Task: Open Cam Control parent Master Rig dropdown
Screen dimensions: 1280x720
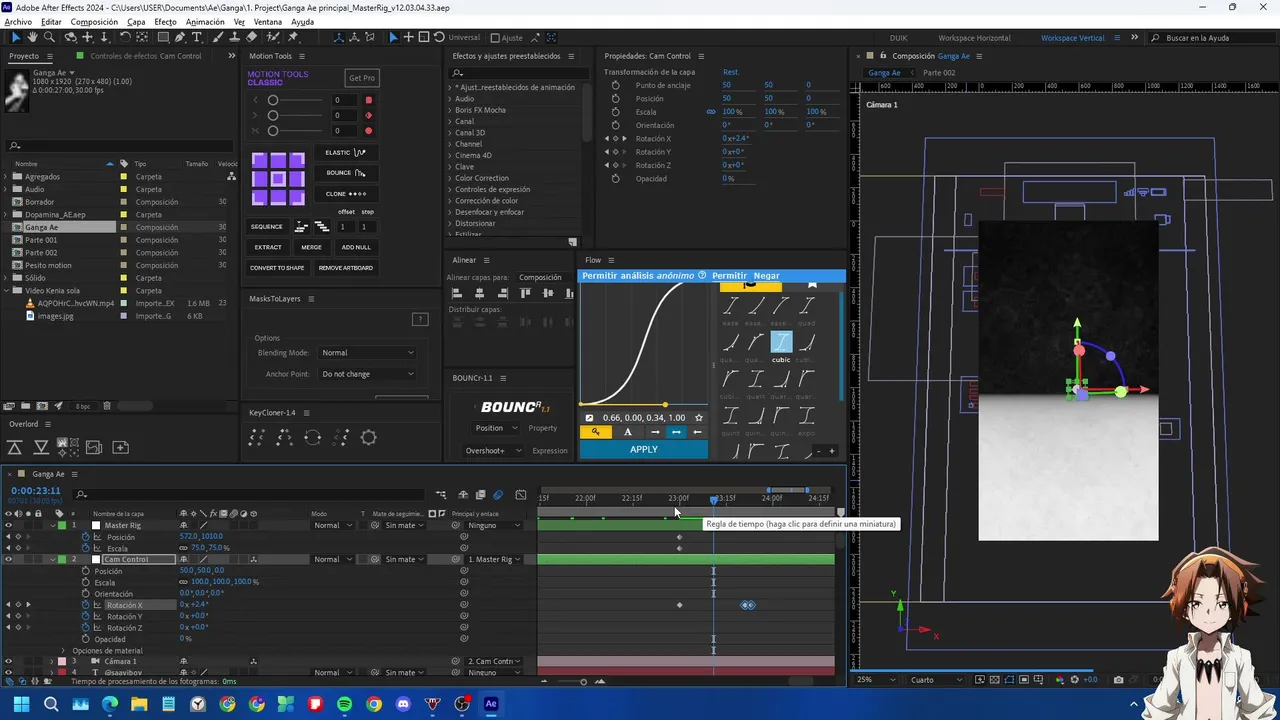Action: 494,559
